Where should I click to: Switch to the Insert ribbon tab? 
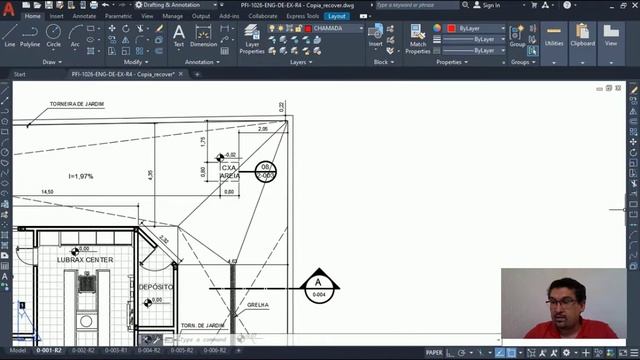[x=56, y=16]
